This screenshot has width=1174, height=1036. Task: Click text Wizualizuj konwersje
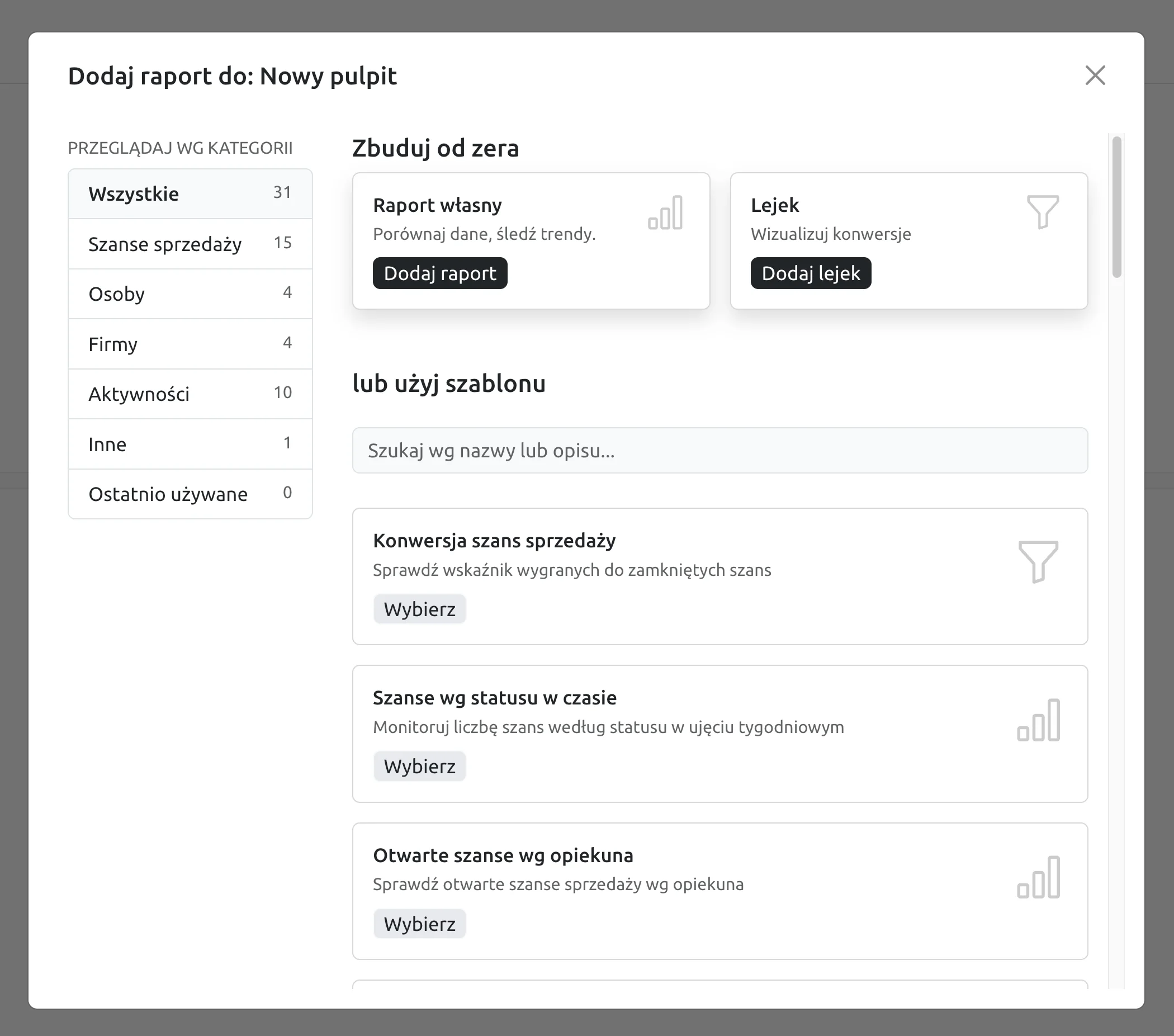pyautogui.click(x=831, y=234)
